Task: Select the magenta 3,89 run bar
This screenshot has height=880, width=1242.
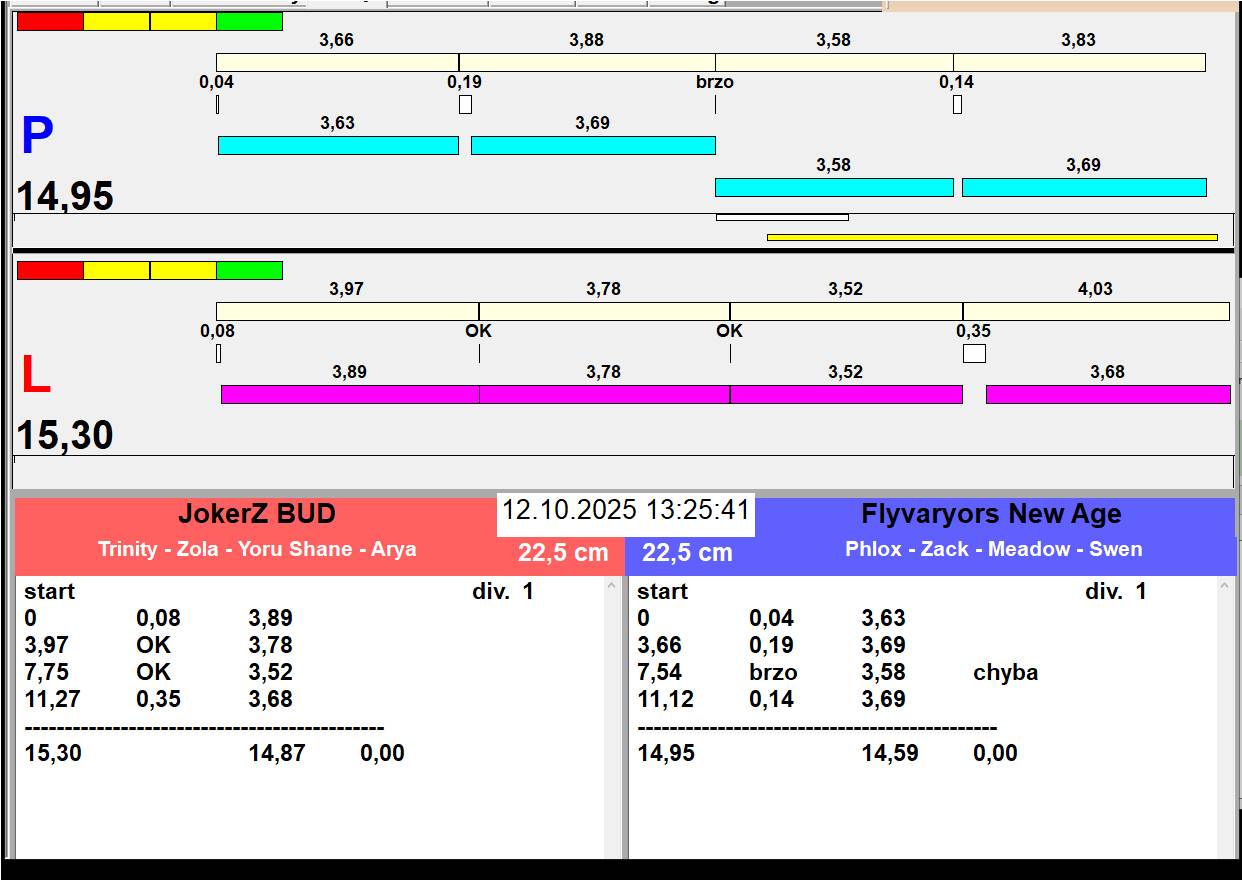Action: [x=350, y=394]
